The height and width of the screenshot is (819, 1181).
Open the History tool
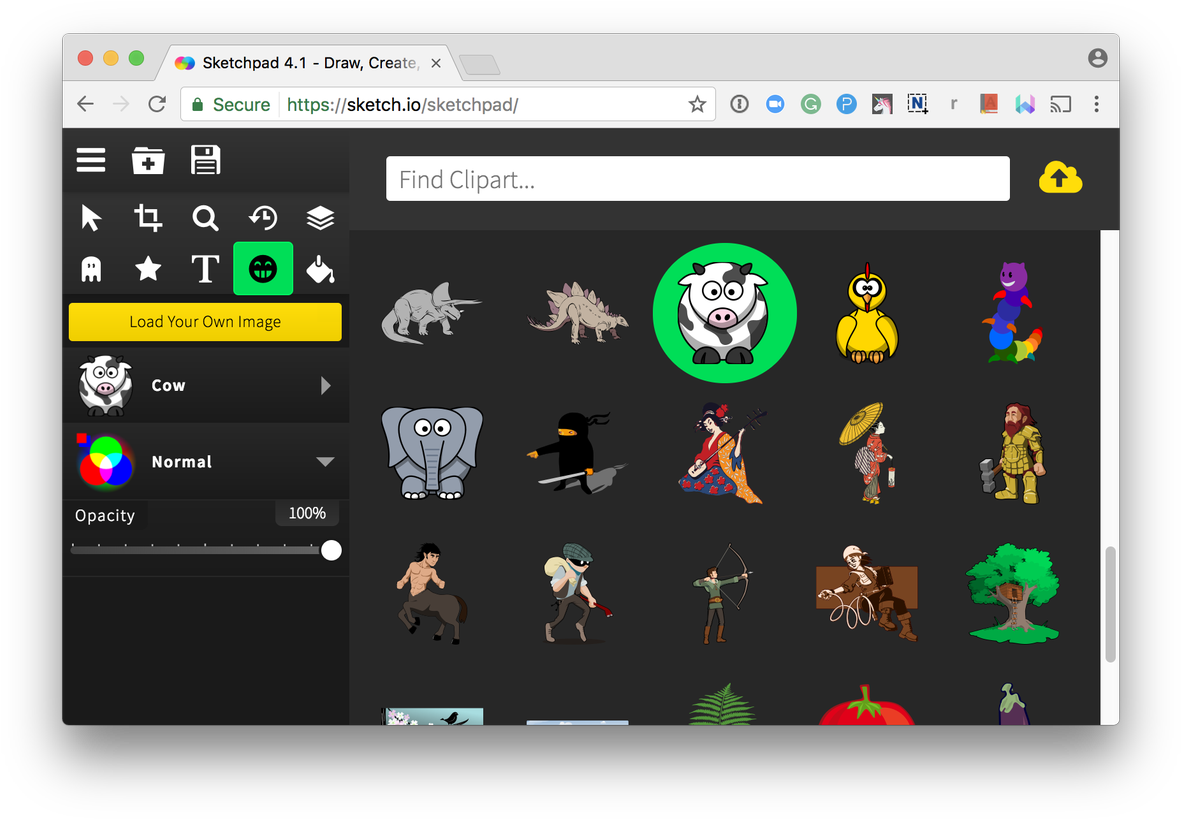(263, 218)
